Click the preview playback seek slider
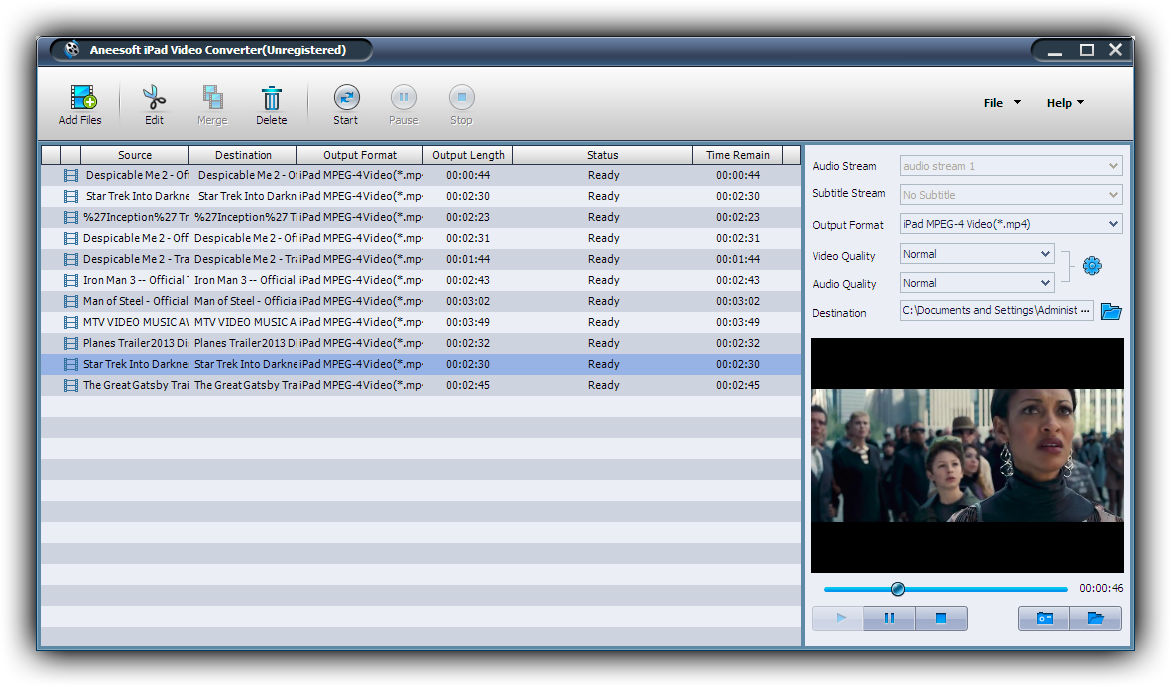Viewport: 1171px width, 687px height. 945,589
